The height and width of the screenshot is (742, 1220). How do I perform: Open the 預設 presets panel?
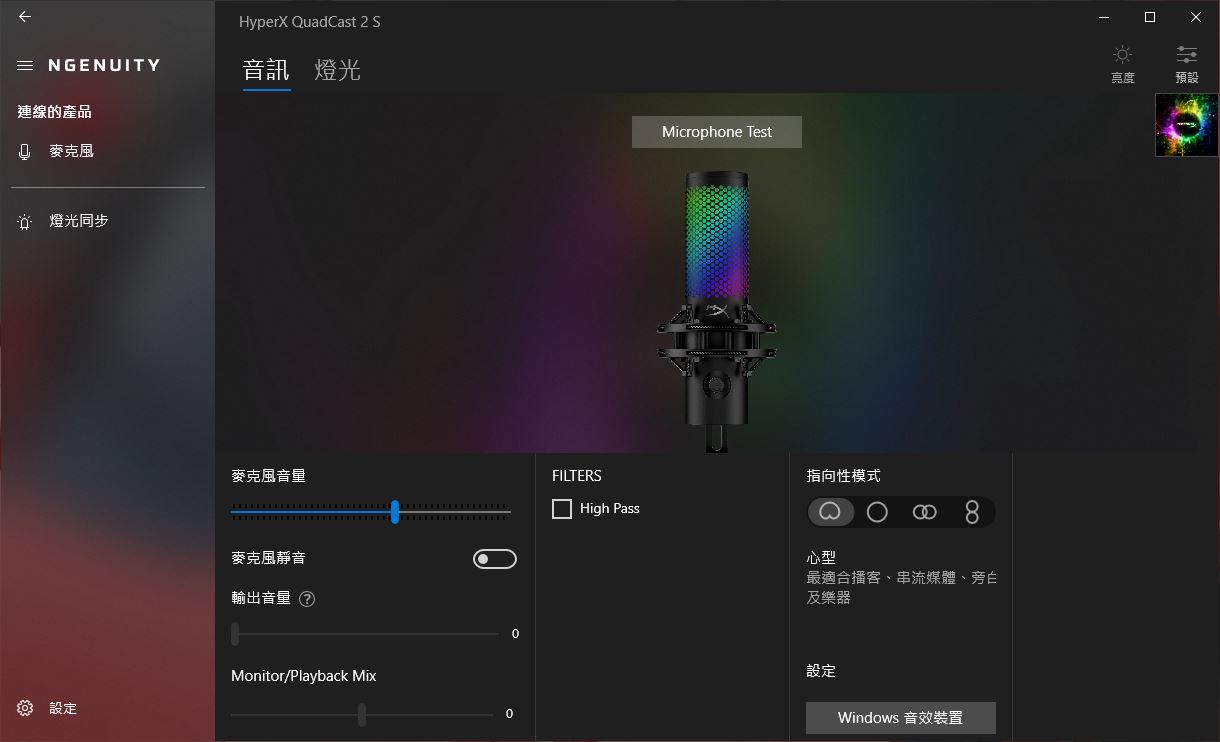pyautogui.click(x=1187, y=64)
